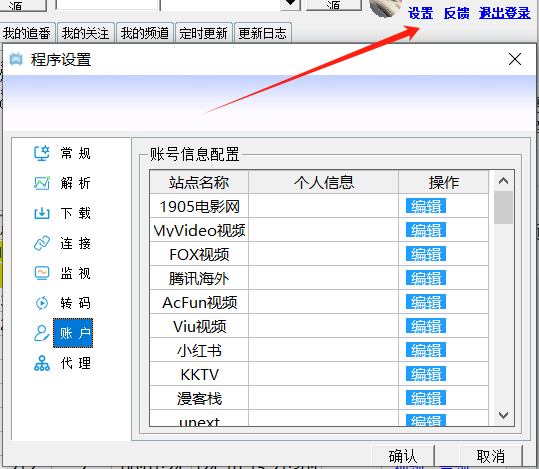
Task: Click the 腾讯海外 site name cell
Action: [x=199, y=278]
